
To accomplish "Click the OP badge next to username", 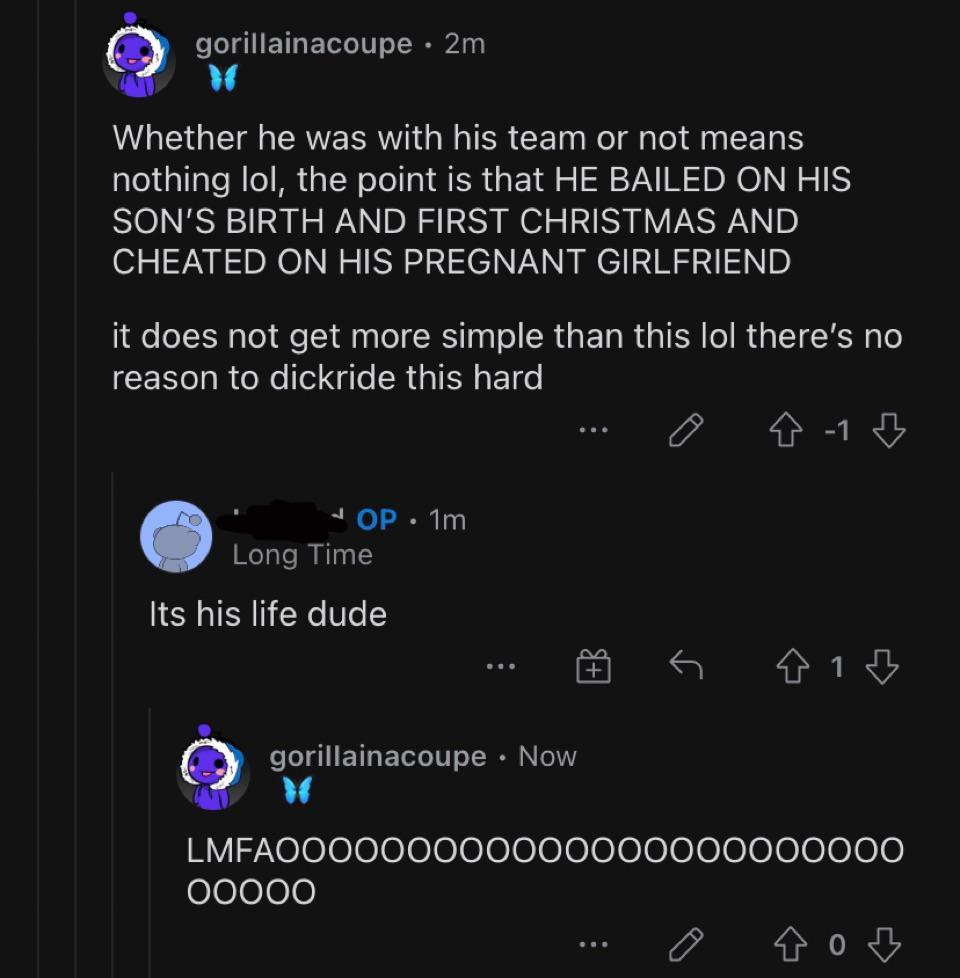I will 376,519.
